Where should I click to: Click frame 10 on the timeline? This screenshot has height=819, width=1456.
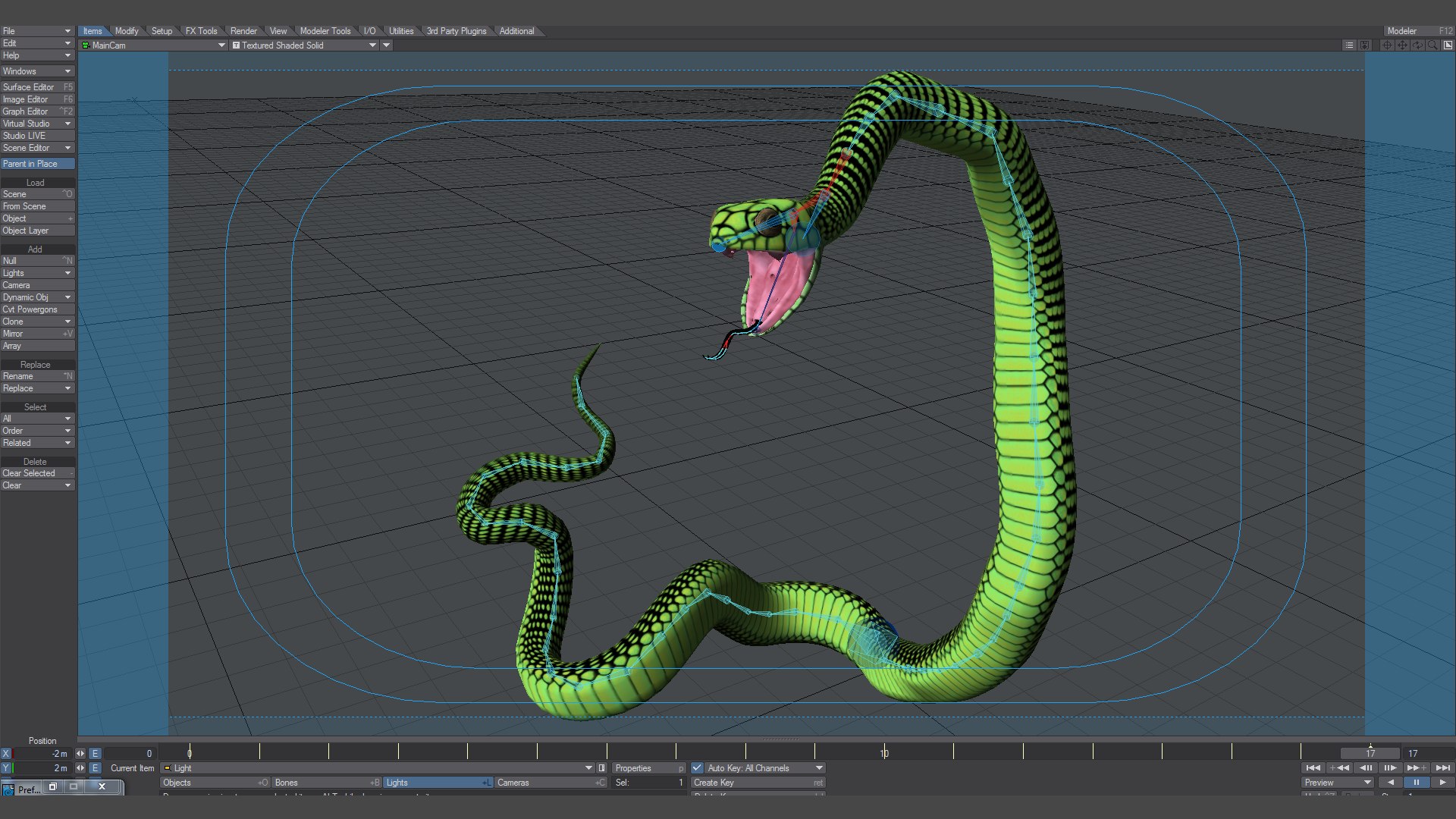coord(884,753)
